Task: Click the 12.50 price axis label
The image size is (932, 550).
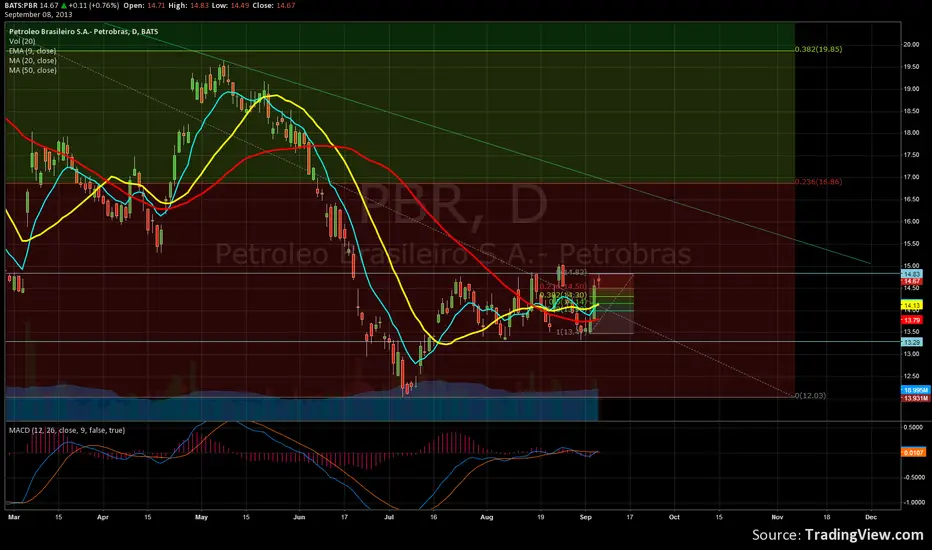Action: tap(911, 376)
